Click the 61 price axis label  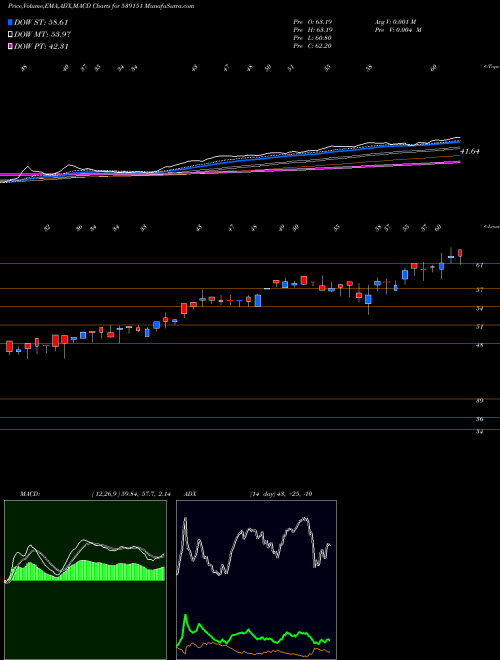click(x=479, y=265)
